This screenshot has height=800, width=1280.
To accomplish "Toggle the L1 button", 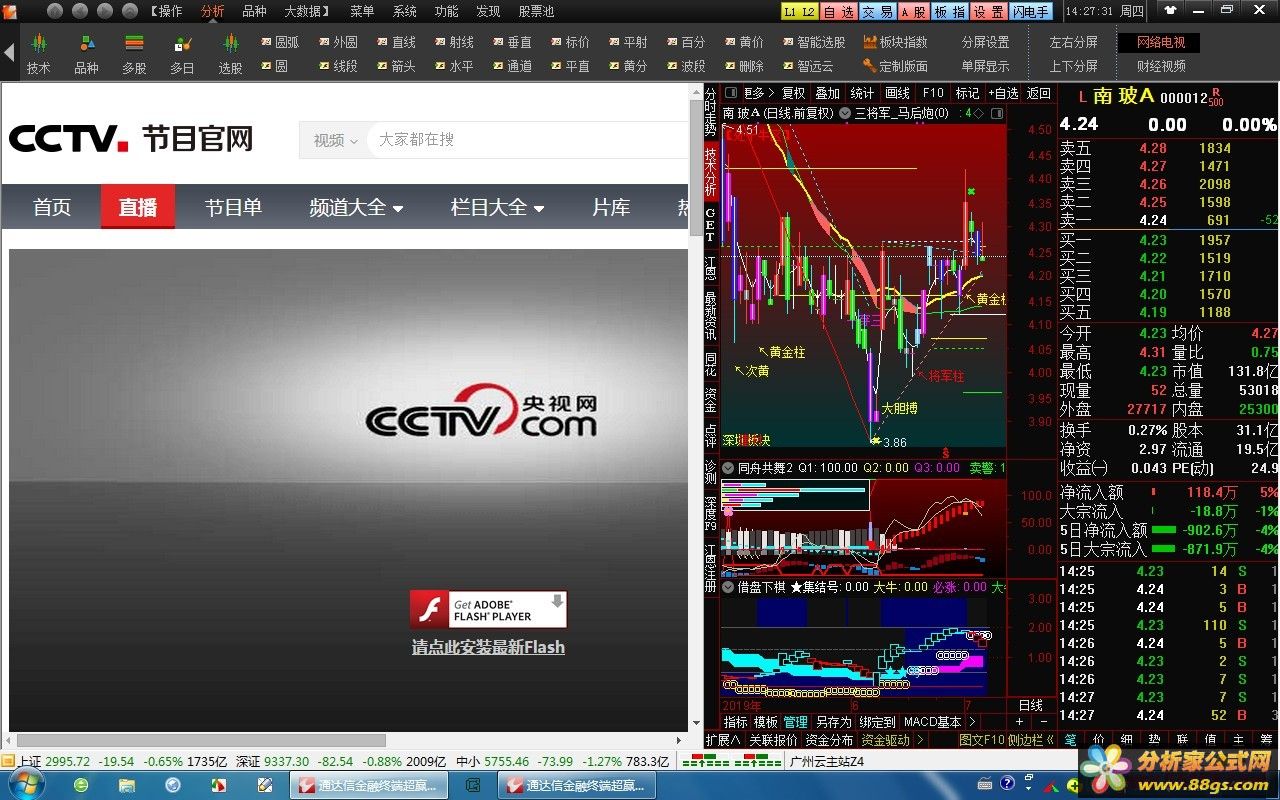I will point(789,11).
